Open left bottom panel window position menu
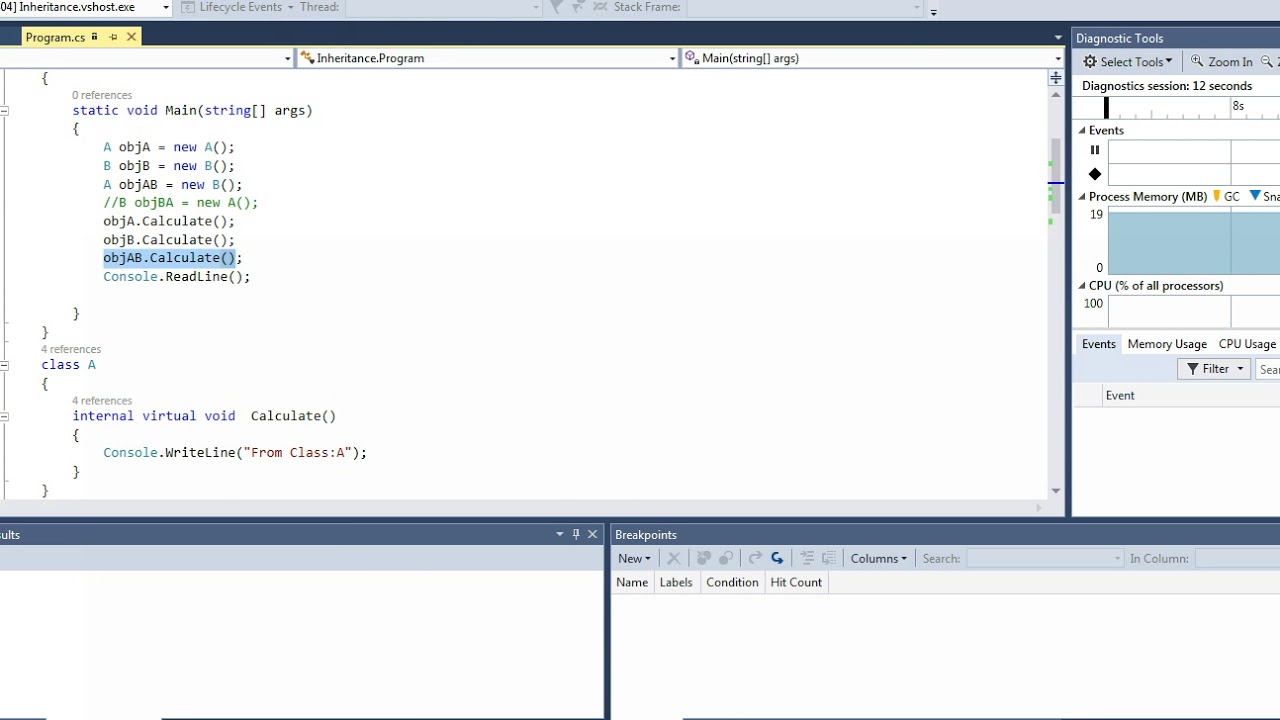The image size is (1280, 720). 560,535
